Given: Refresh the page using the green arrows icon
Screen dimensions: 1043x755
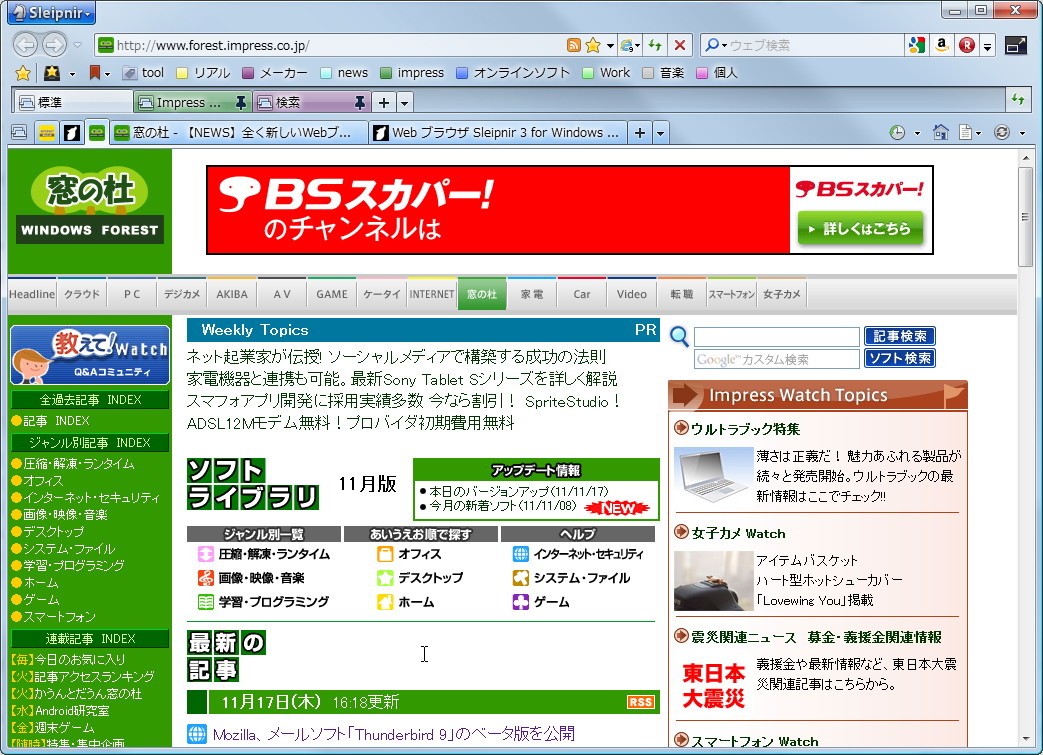Looking at the screenshot, I should click(654, 45).
